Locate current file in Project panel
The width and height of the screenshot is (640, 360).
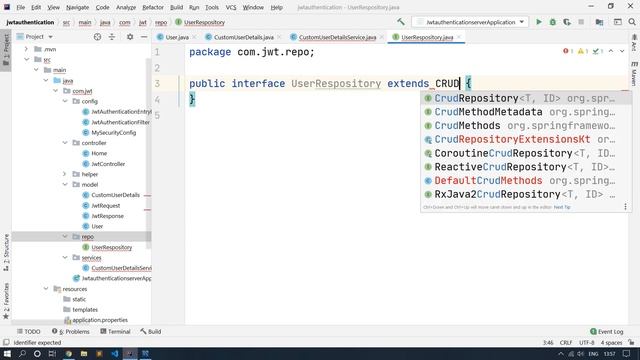tap(97, 37)
